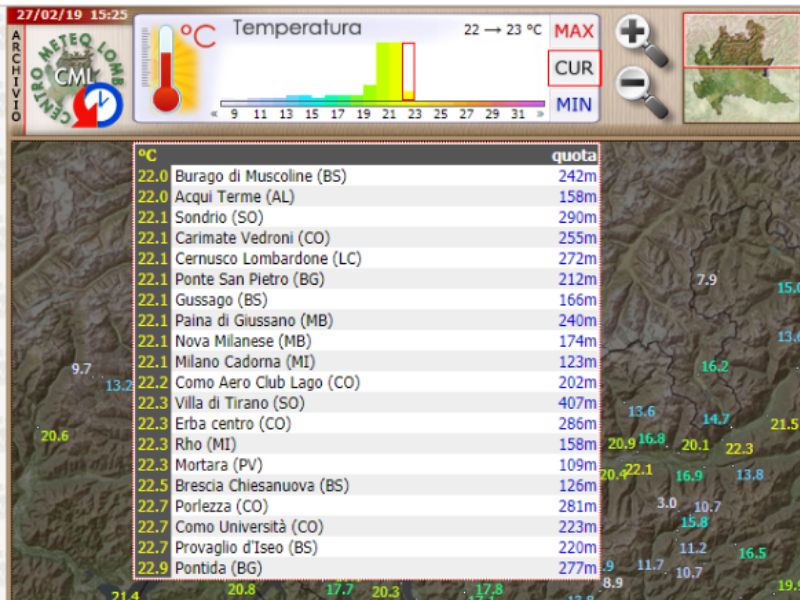800x600 pixels.
Task: Click the zoom in magnifier icon
Action: [x=639, y=39]
